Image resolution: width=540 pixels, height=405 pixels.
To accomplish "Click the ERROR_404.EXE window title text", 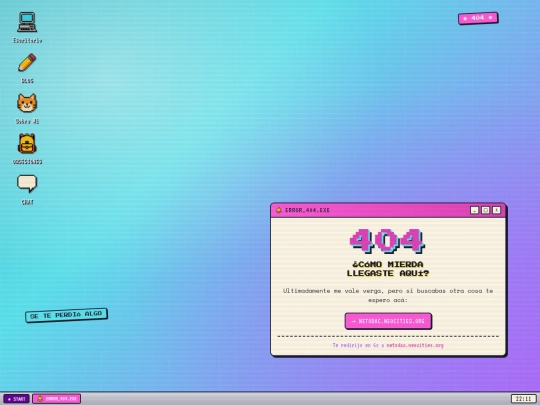I will pyautogui.click(x=307, y=210).
